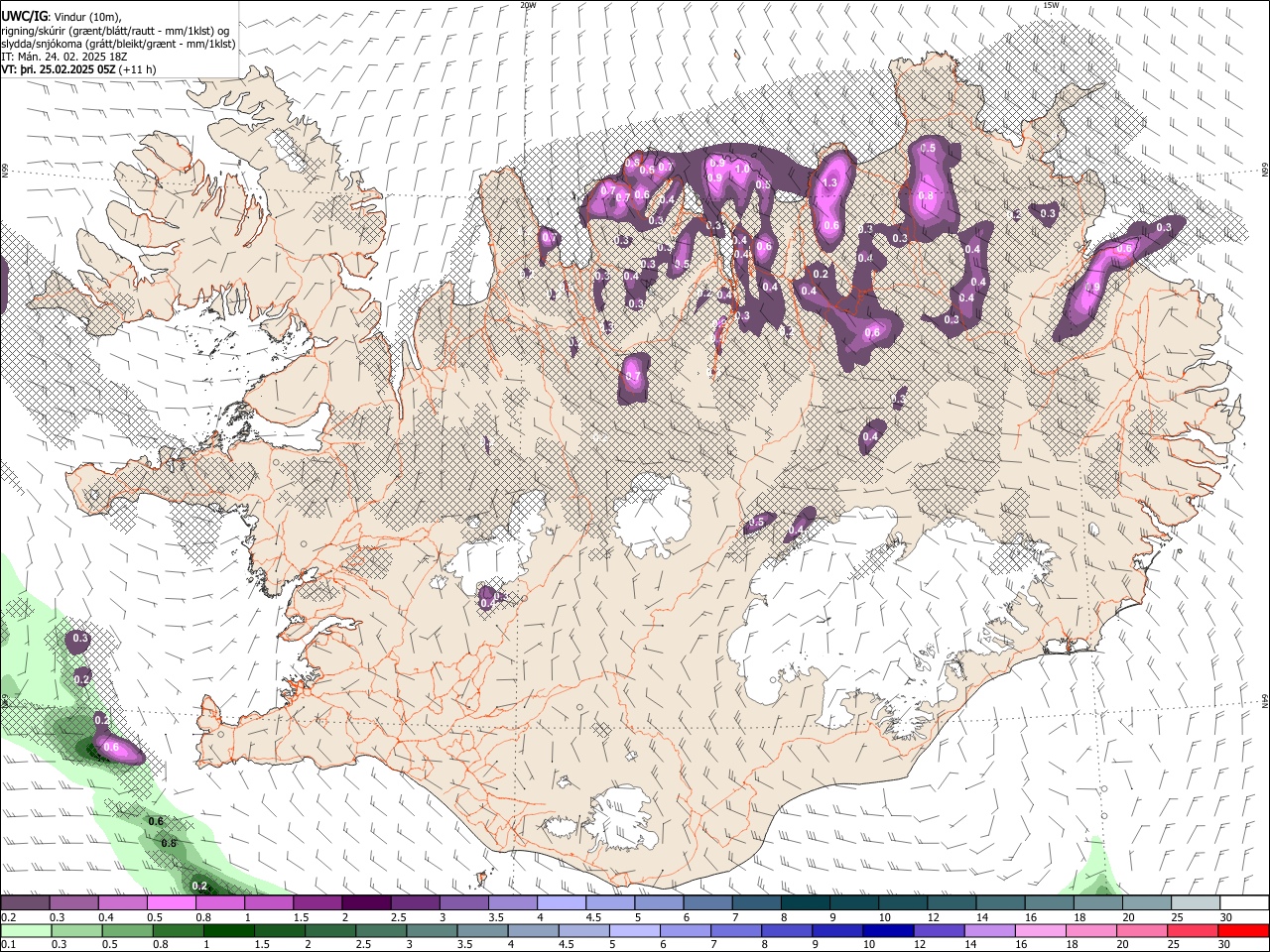Pick the rain scale swatch labeled 7

coord(736,930)
